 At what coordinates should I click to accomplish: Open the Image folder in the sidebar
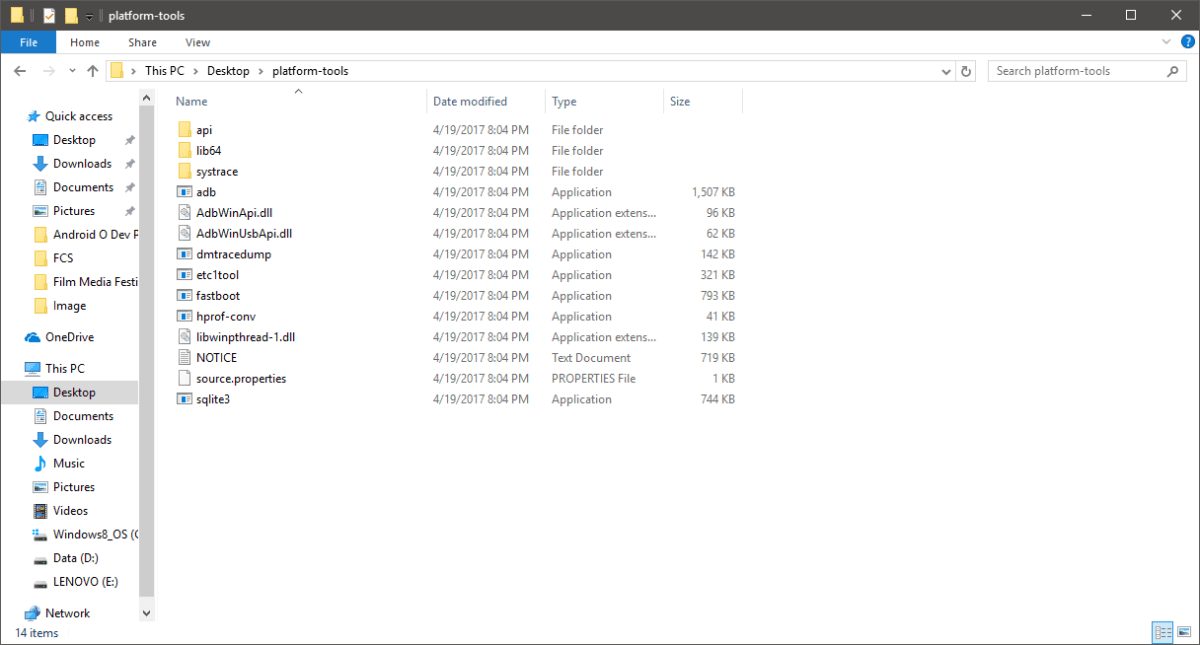pyautogui.click(x=69, y=306)
